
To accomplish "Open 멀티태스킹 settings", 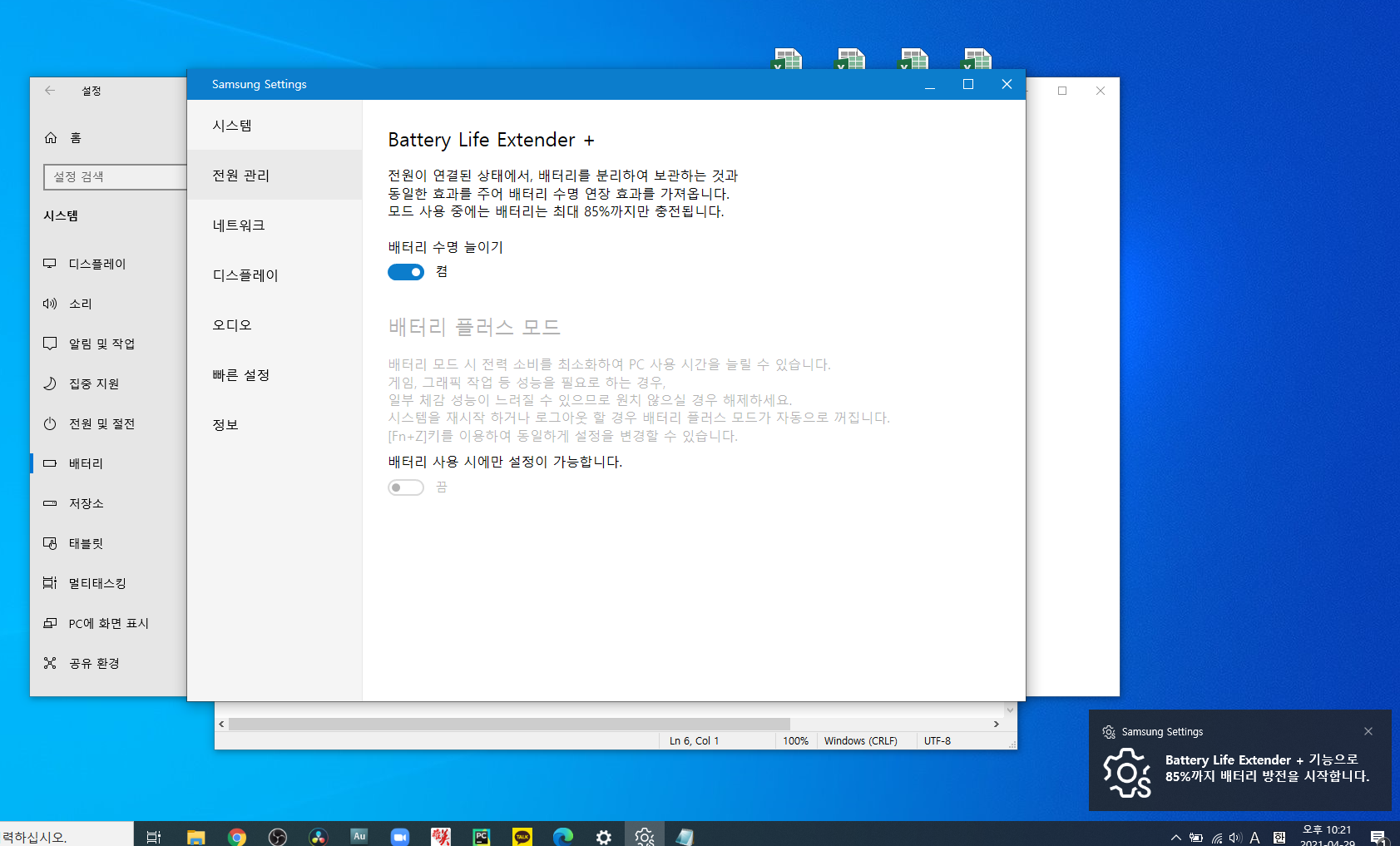I will pyautogui.click(x=108, y=583).
